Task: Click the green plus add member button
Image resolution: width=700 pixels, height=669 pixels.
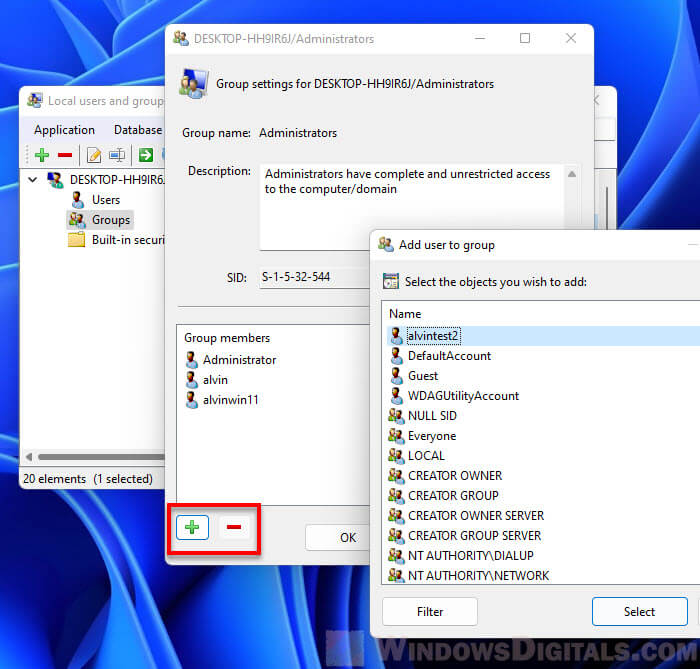Action: click(192, 527)
